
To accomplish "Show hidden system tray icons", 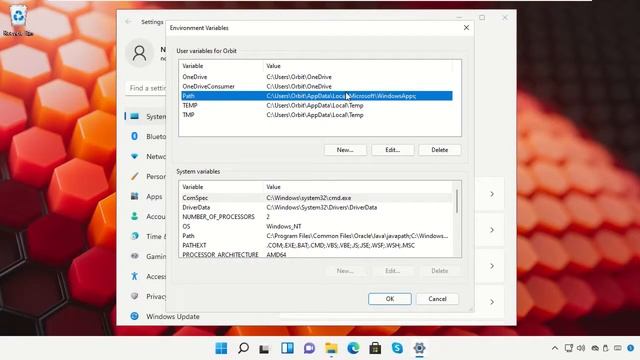I will point(555,348).
